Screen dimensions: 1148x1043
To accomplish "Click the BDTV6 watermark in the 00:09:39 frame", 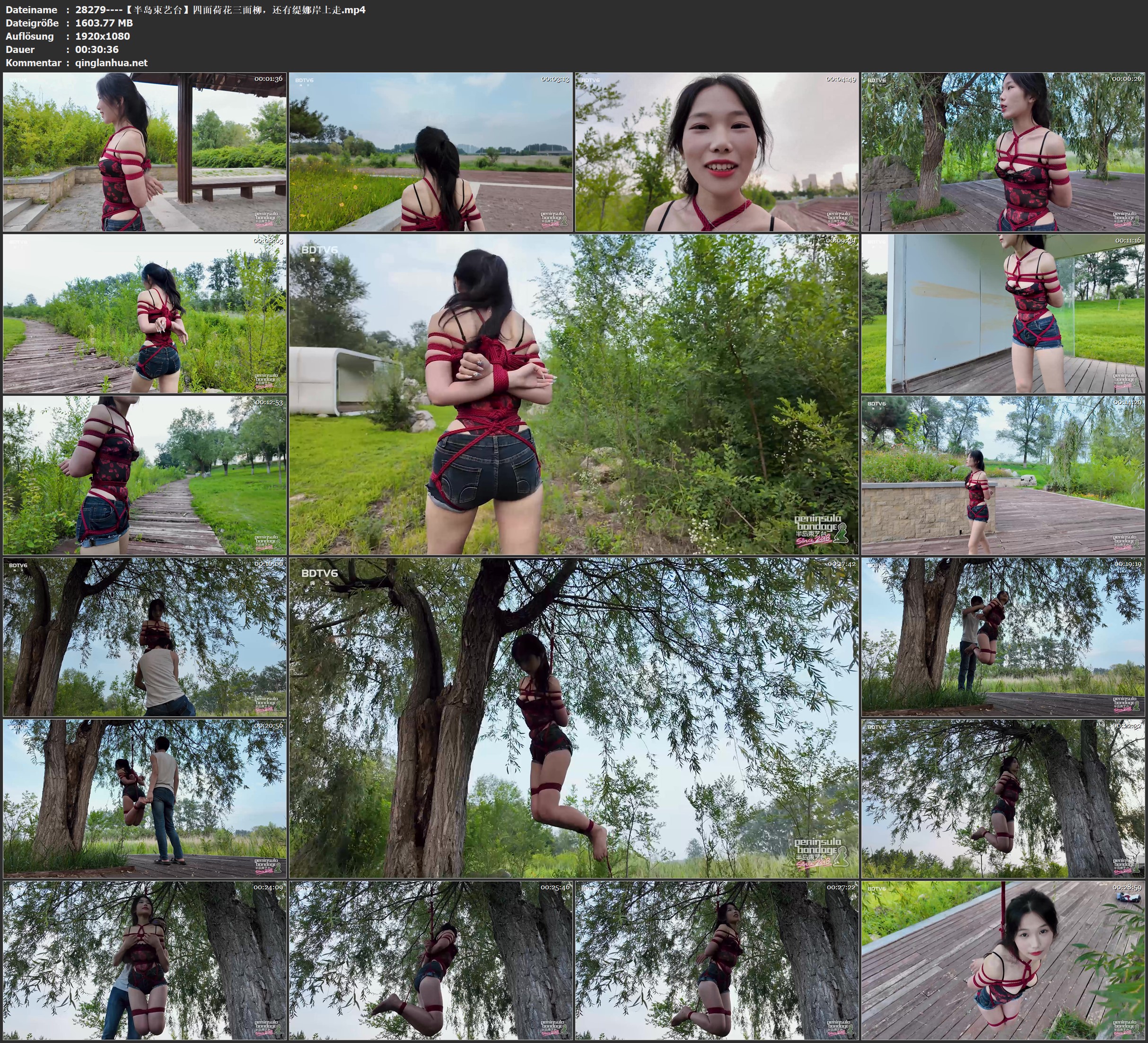I will click(319, 250).
